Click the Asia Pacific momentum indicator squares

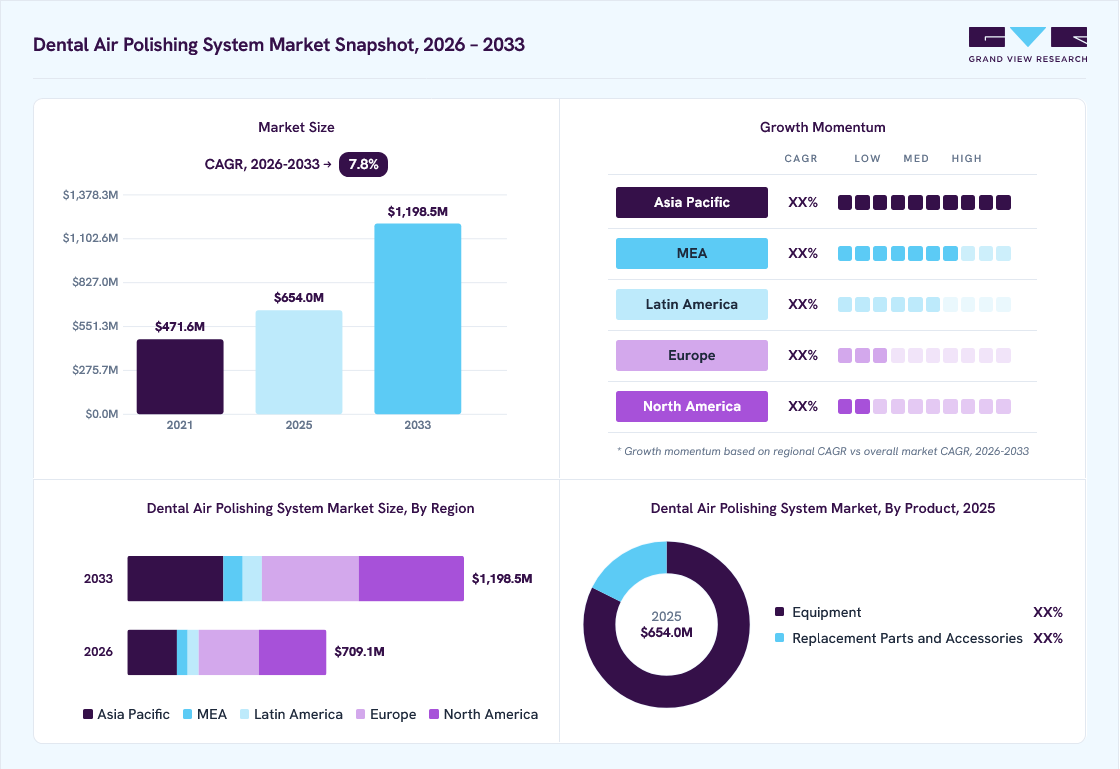924,203
